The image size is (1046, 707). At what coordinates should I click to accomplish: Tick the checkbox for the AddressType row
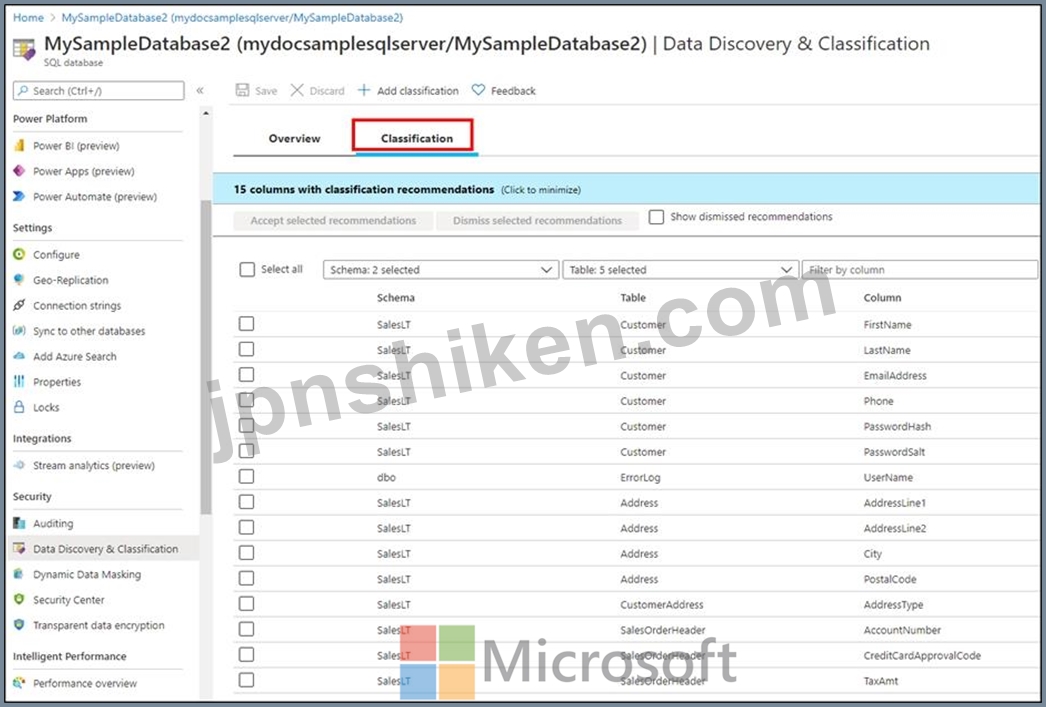246,604
